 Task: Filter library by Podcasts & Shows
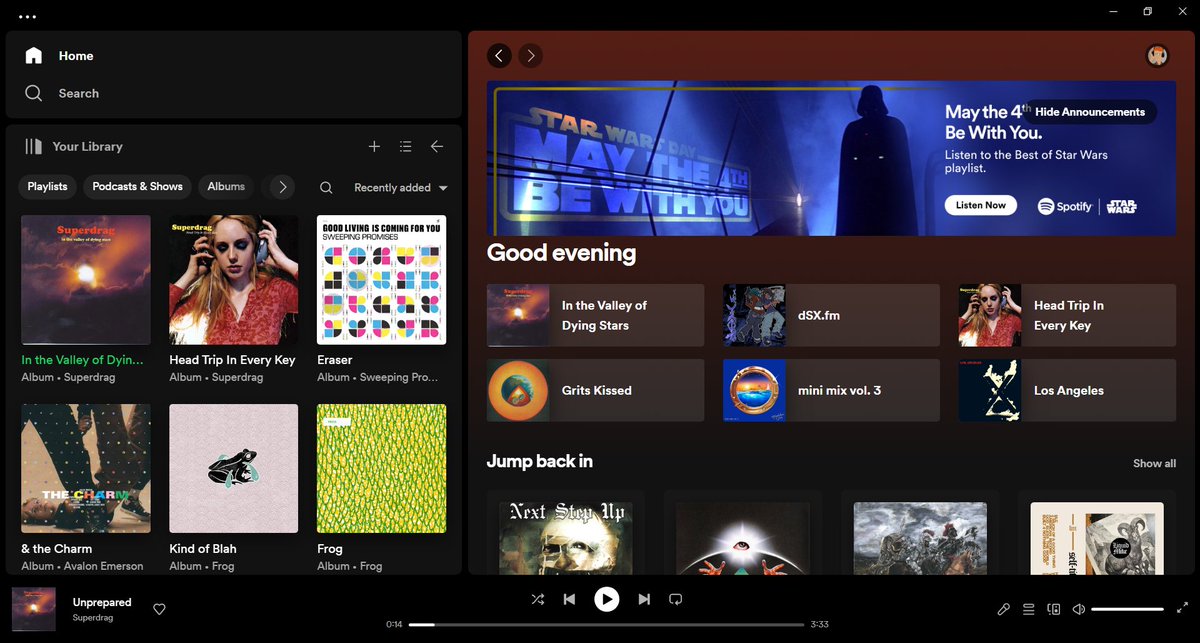tap(138, 187)
